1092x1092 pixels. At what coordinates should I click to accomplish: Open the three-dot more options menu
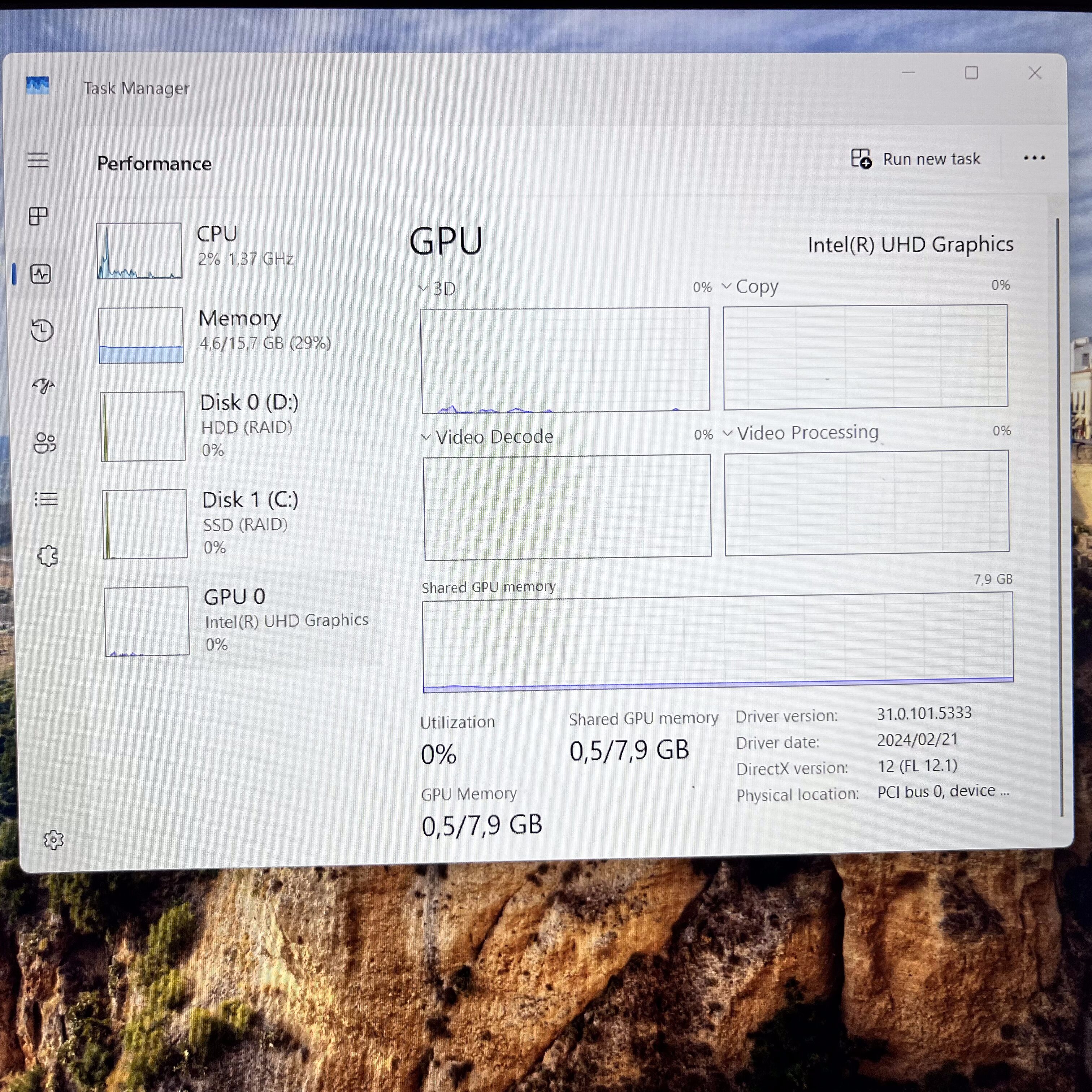pyautogui.click(x=1034, y=158)
